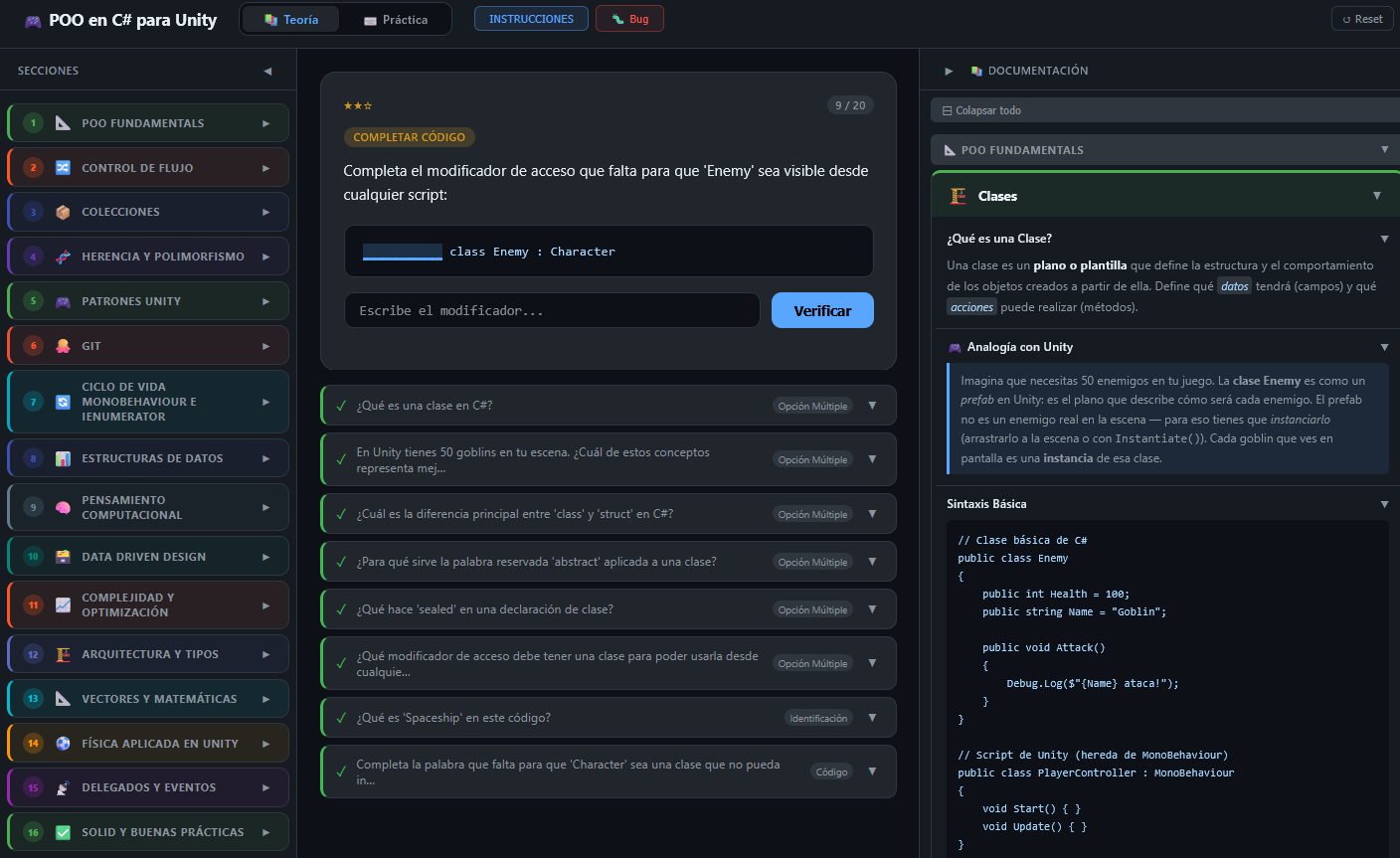Click the INSTRUCCIONES button
Viewport: 1400px width, 858px height.
click(531, 18)
